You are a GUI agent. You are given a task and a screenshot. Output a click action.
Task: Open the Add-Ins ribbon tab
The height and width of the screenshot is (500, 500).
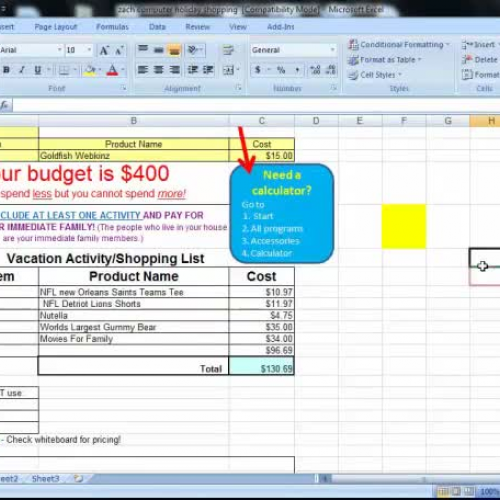click(x=280, y=27)
